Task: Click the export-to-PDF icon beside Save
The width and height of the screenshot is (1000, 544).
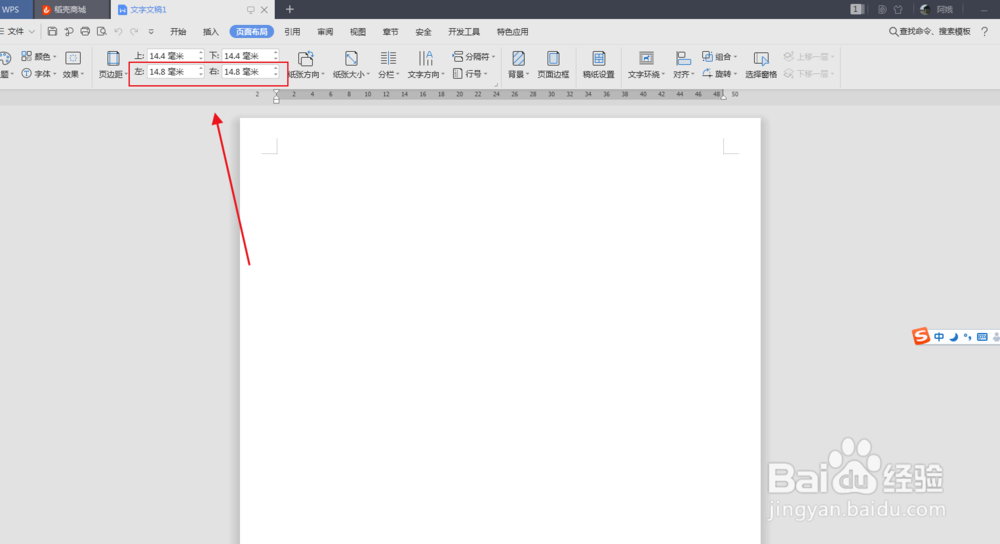Action: 68,31
